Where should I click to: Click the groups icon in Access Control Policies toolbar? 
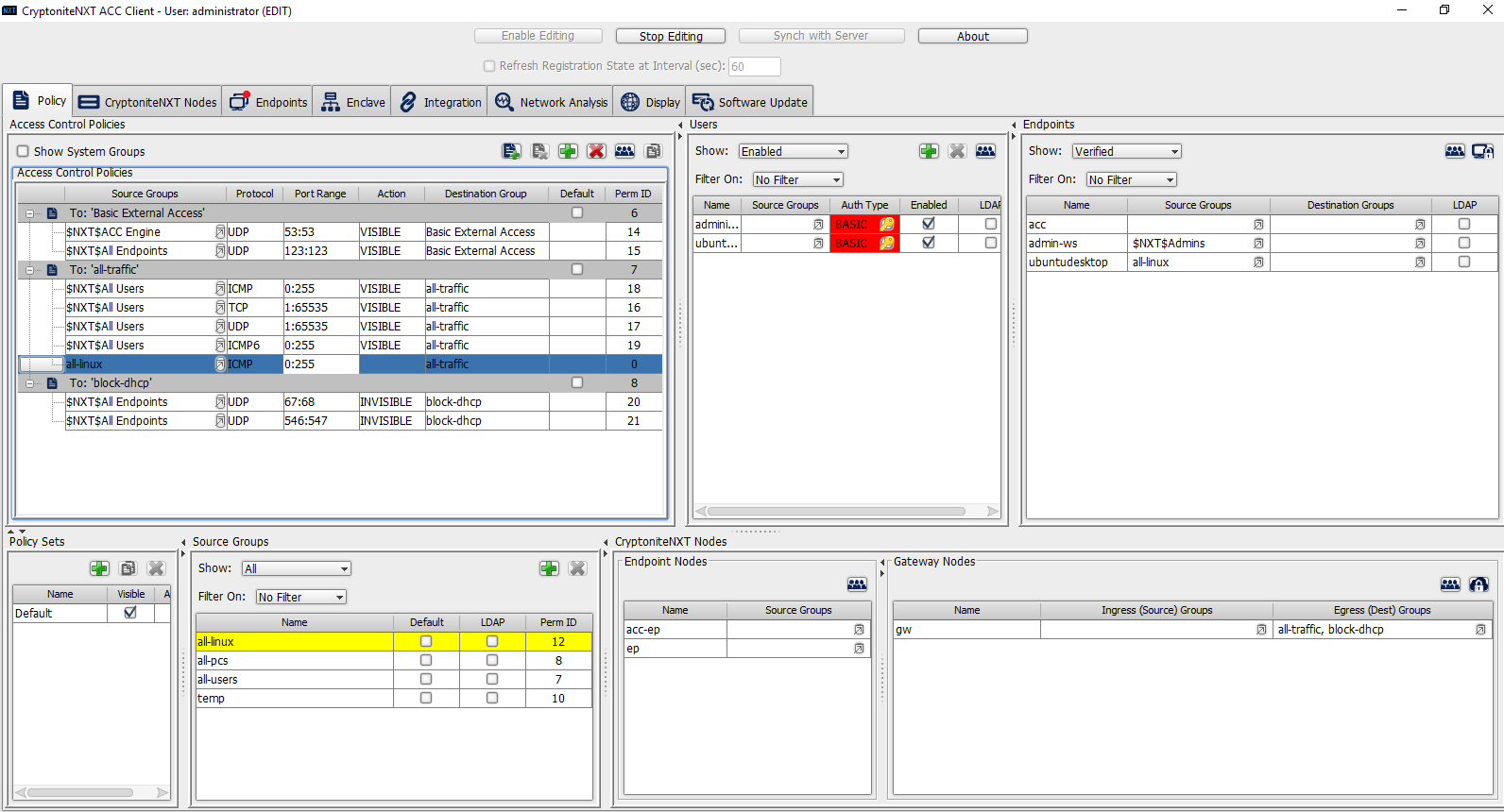(x=624, y=151)
